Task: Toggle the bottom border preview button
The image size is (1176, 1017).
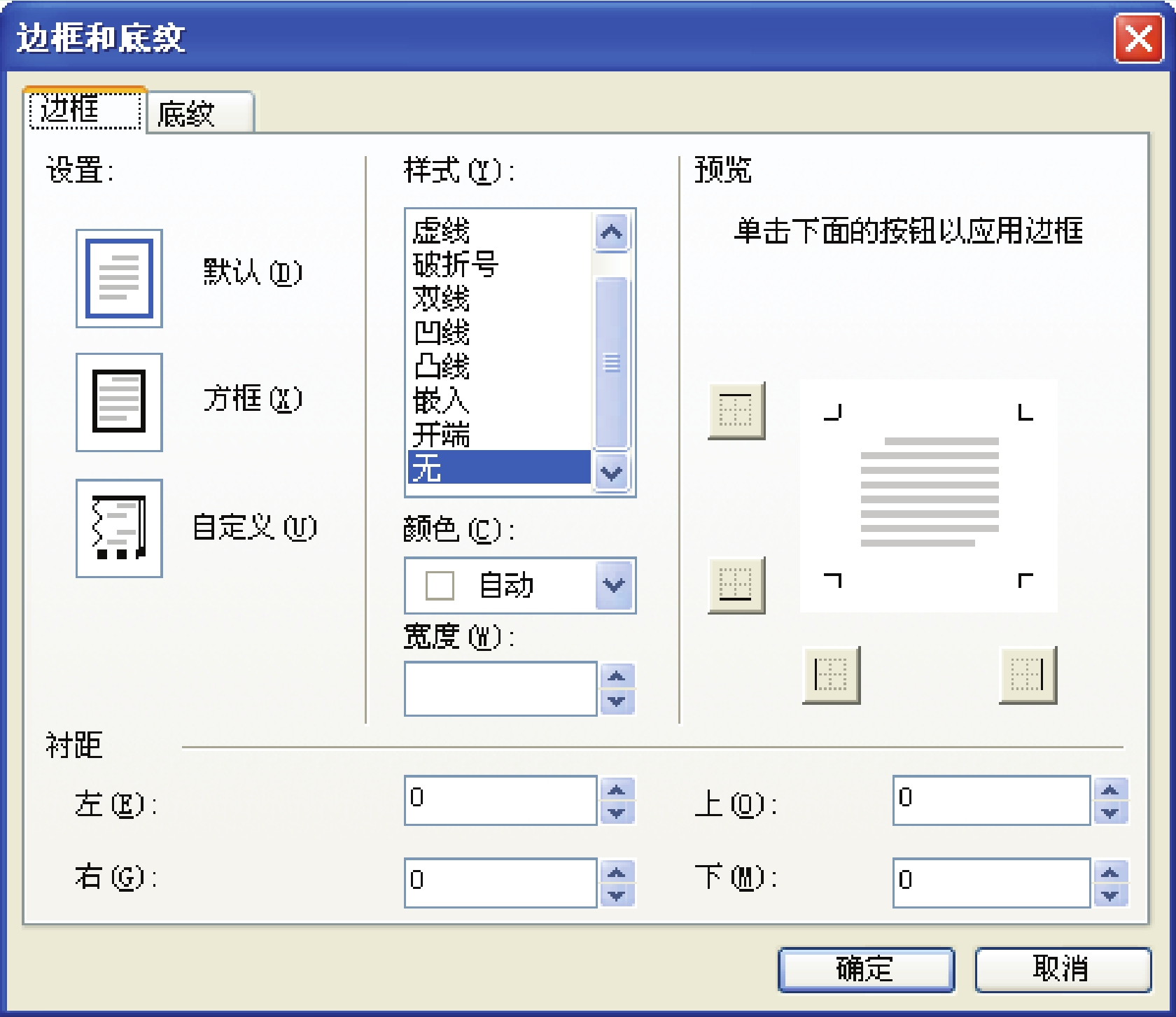Action: [x=736, y=585]
